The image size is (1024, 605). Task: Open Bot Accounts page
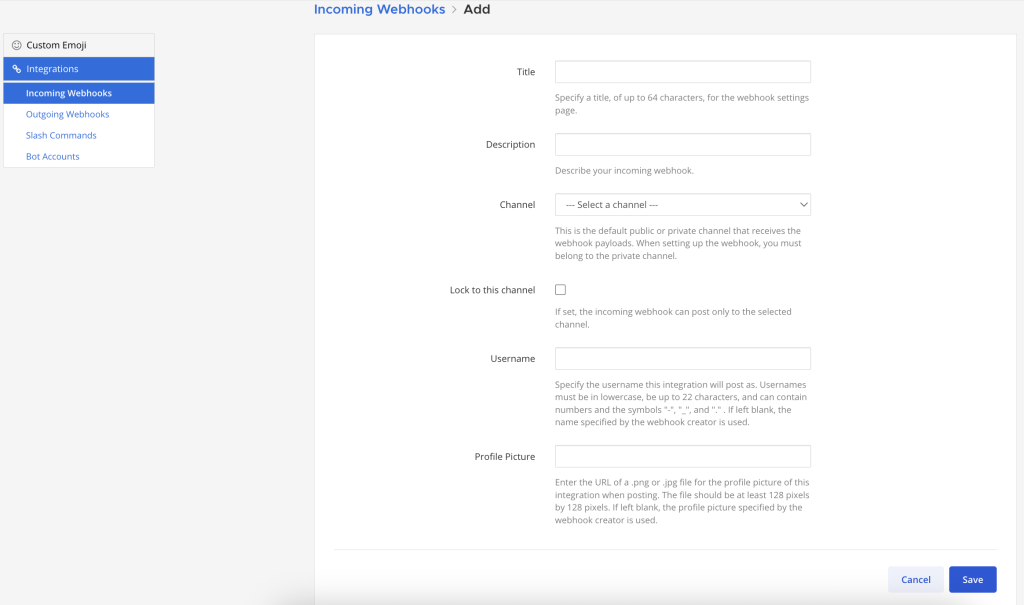point(52,156)
